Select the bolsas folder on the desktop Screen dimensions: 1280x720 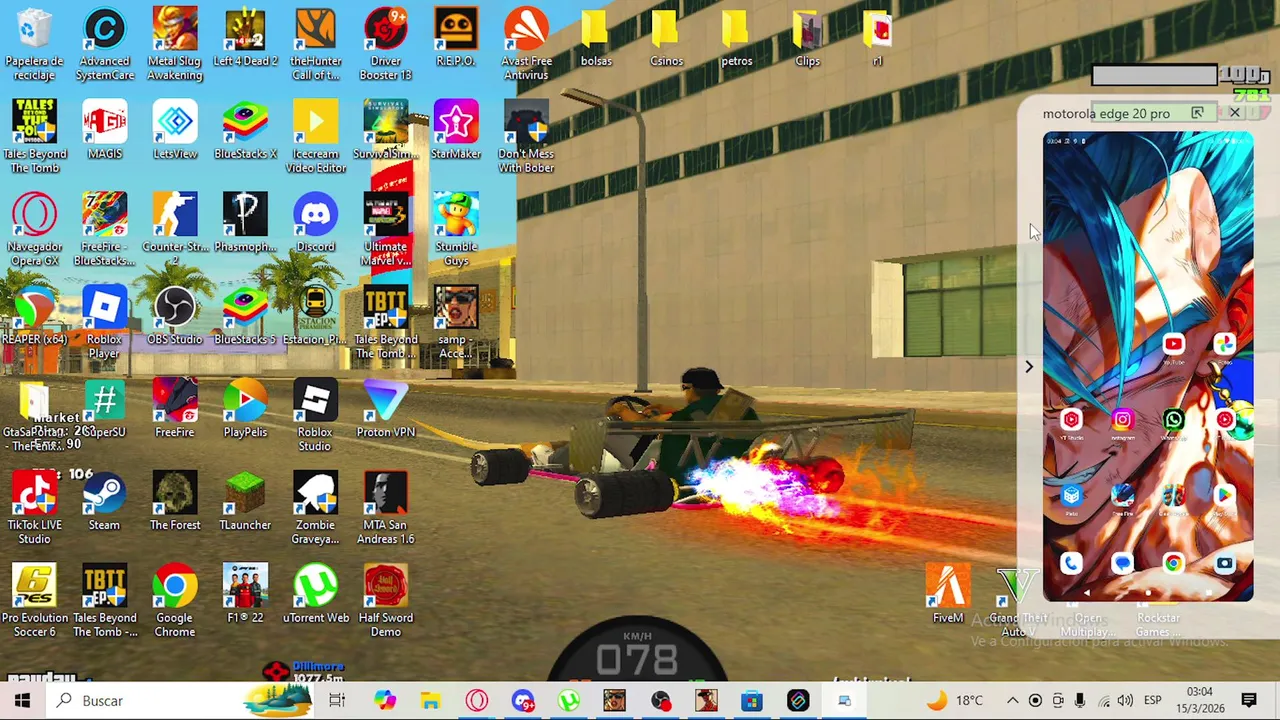(596, 38)
